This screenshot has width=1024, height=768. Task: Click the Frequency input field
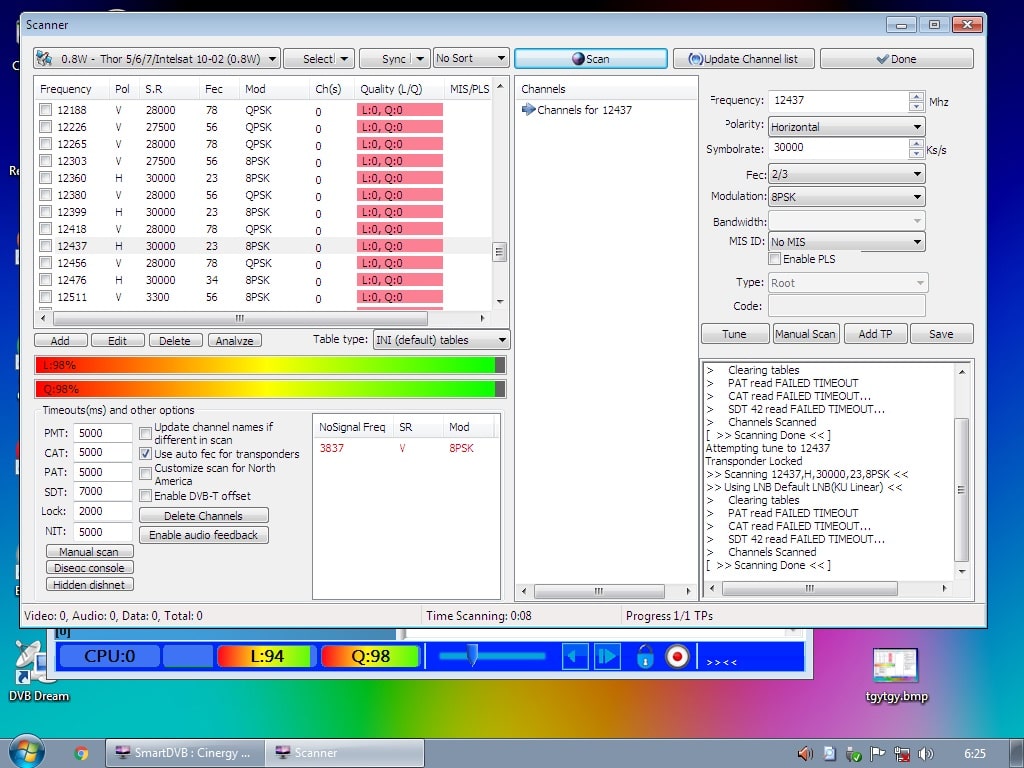[x=837, y=101]
